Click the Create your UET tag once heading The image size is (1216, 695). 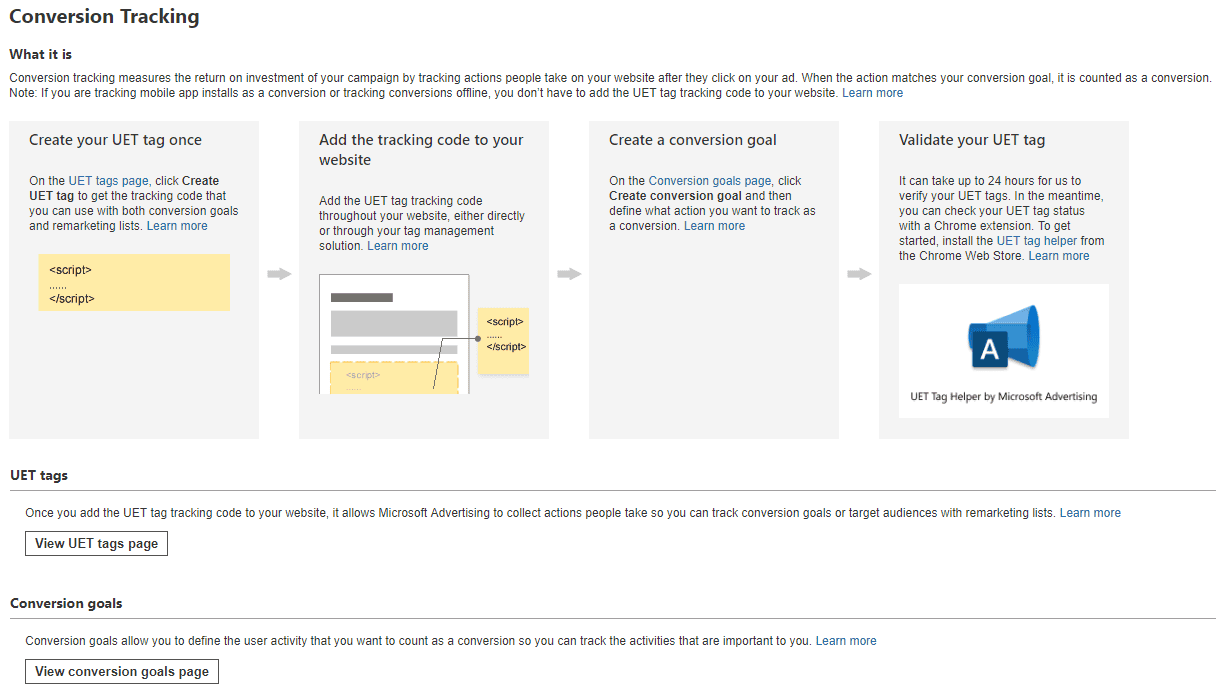pos(115,140)
